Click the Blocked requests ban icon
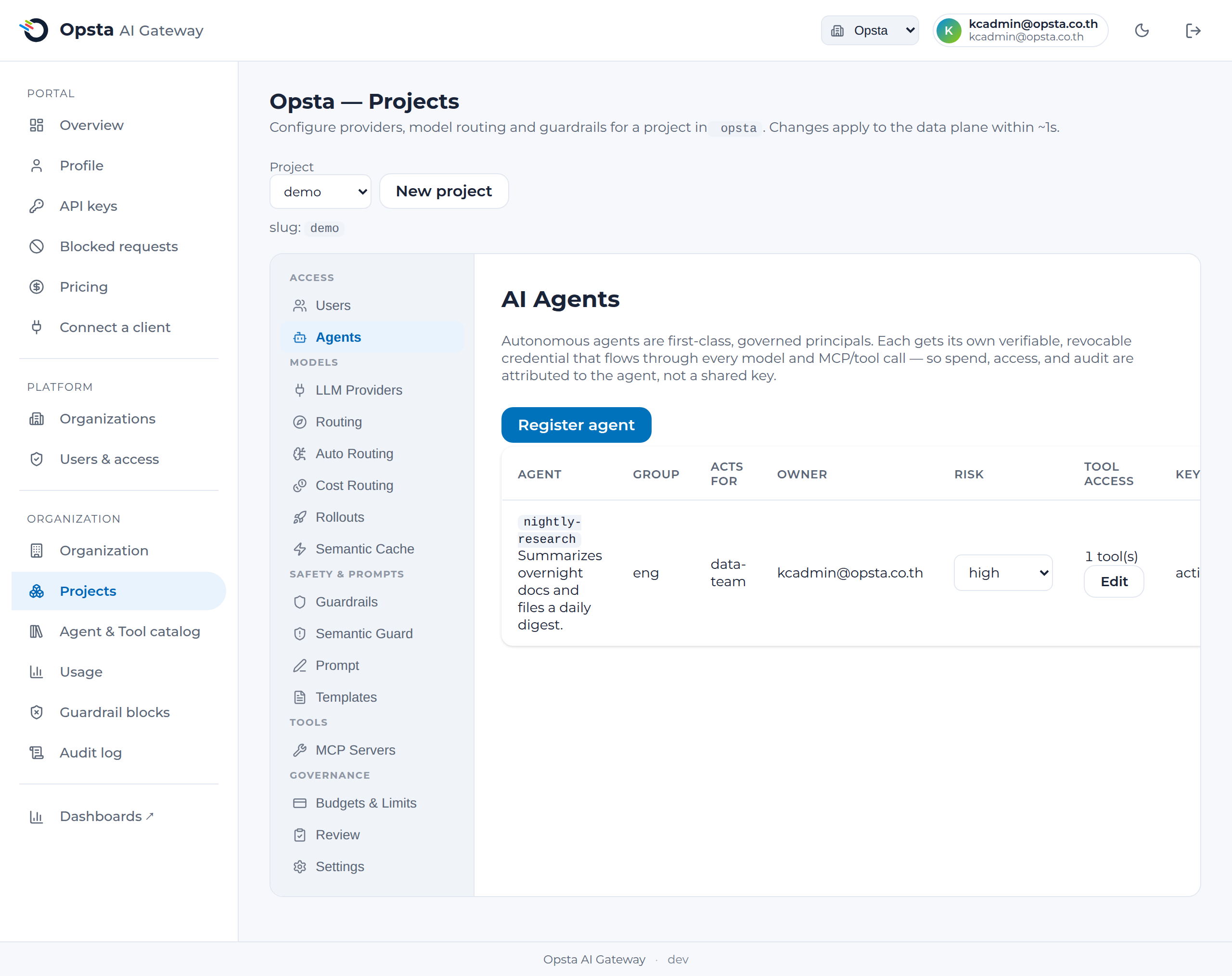The height and width of the screenshot is (976, 1232). [x=37, y=246]
